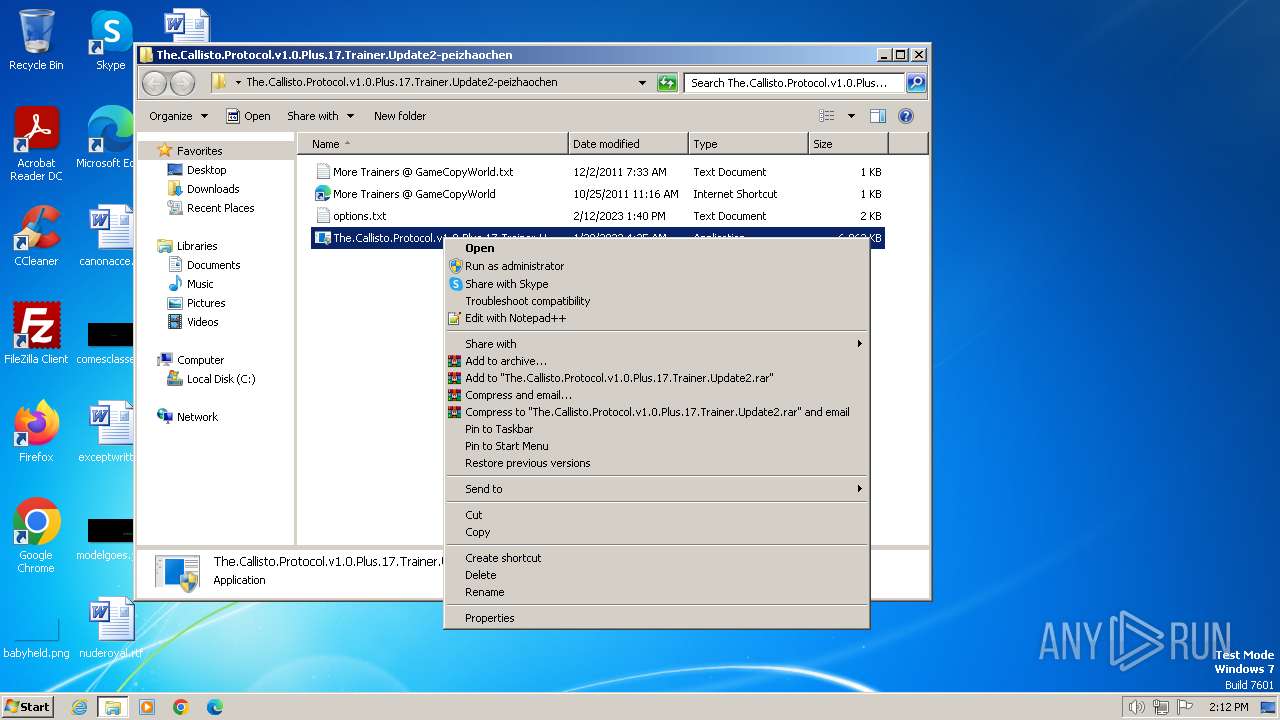Click the New folder button
Image resolution: width=1280 pixels, height=720 pixels.
click(400, 116)
